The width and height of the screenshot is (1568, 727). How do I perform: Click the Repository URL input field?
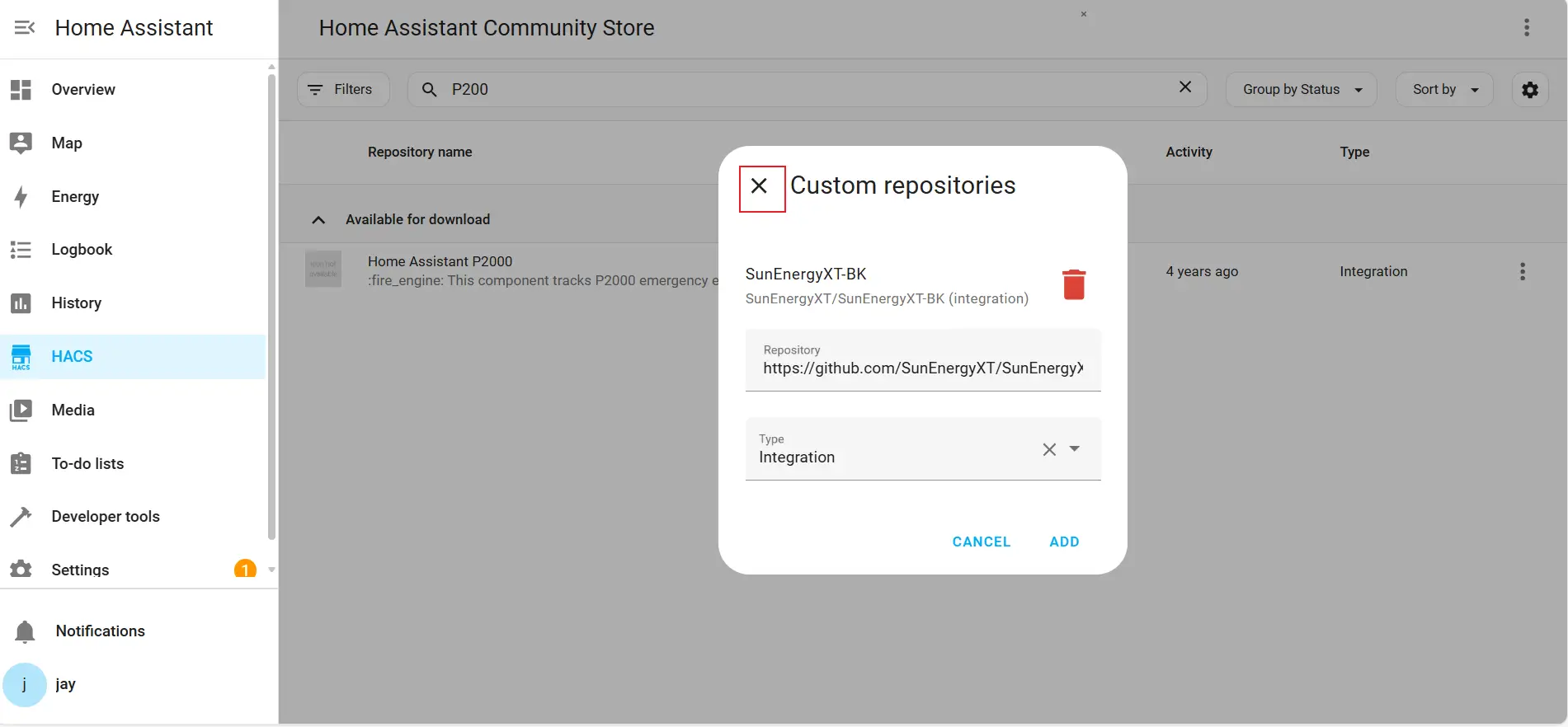click(922, 368)
